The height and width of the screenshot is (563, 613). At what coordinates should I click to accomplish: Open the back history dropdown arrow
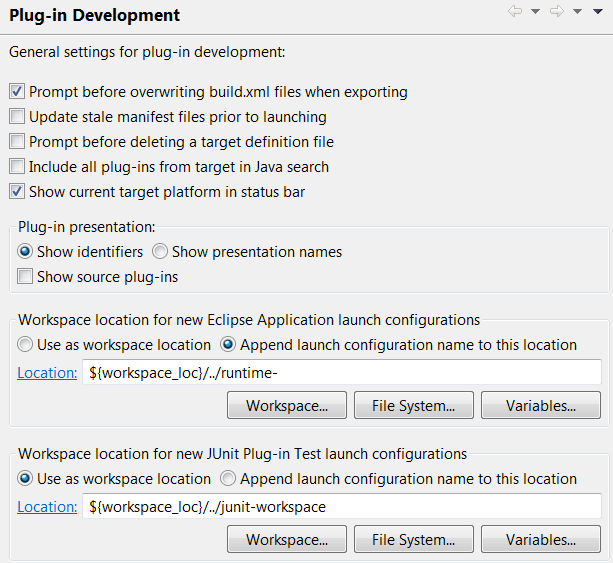pyautogui.click(x=535, y=12)
